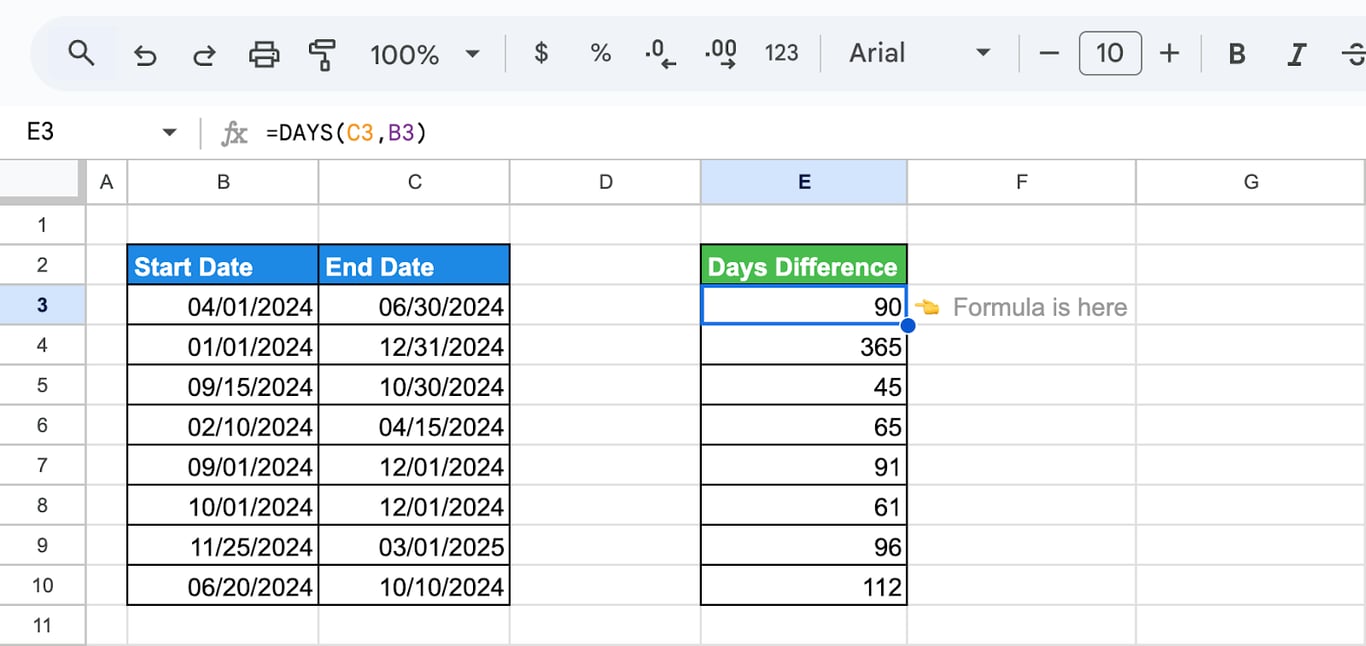Click the active cell showing 90
This screenshot has height=646, width=1366.
pyautogui.click(x=804, y=306)
